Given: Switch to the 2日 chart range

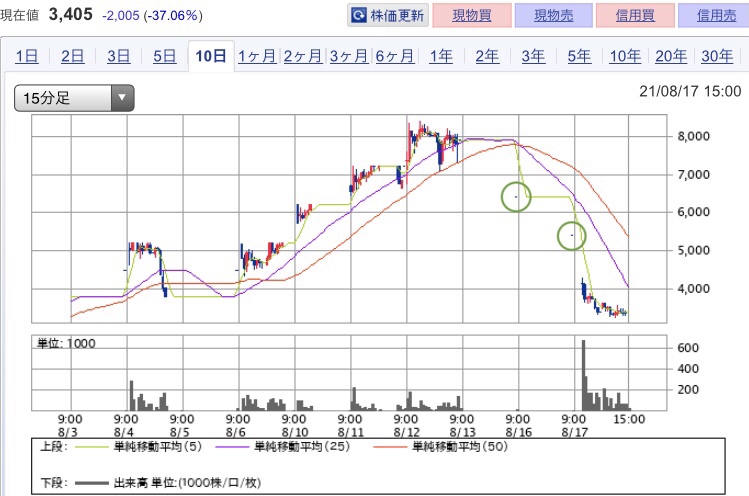Looking at the screenshot, I should tap(73, 56).
